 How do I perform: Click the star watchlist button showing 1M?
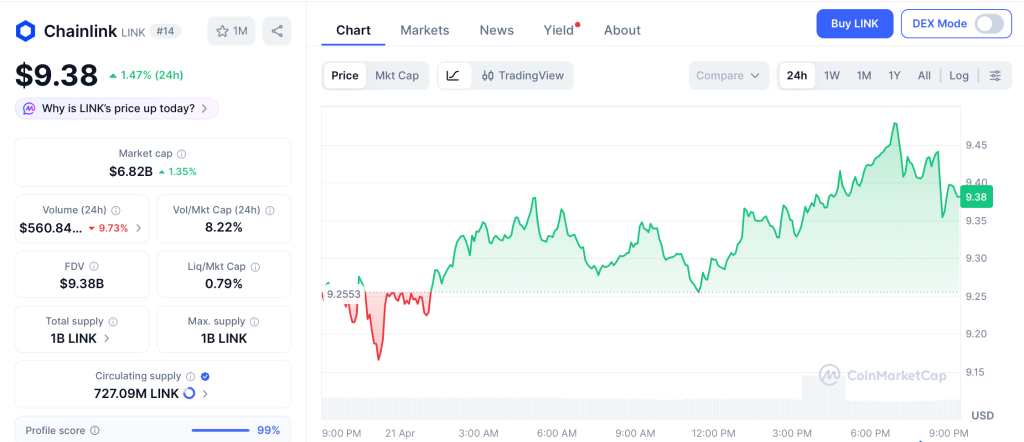click(232, 31)
